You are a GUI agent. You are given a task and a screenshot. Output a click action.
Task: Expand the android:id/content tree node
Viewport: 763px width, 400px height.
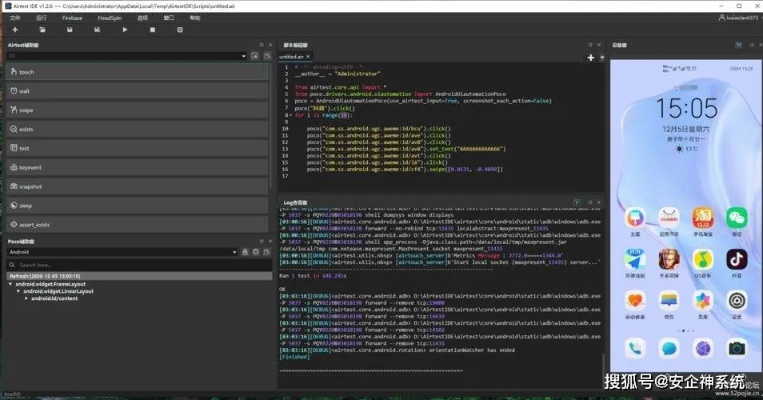pos(27,298)
